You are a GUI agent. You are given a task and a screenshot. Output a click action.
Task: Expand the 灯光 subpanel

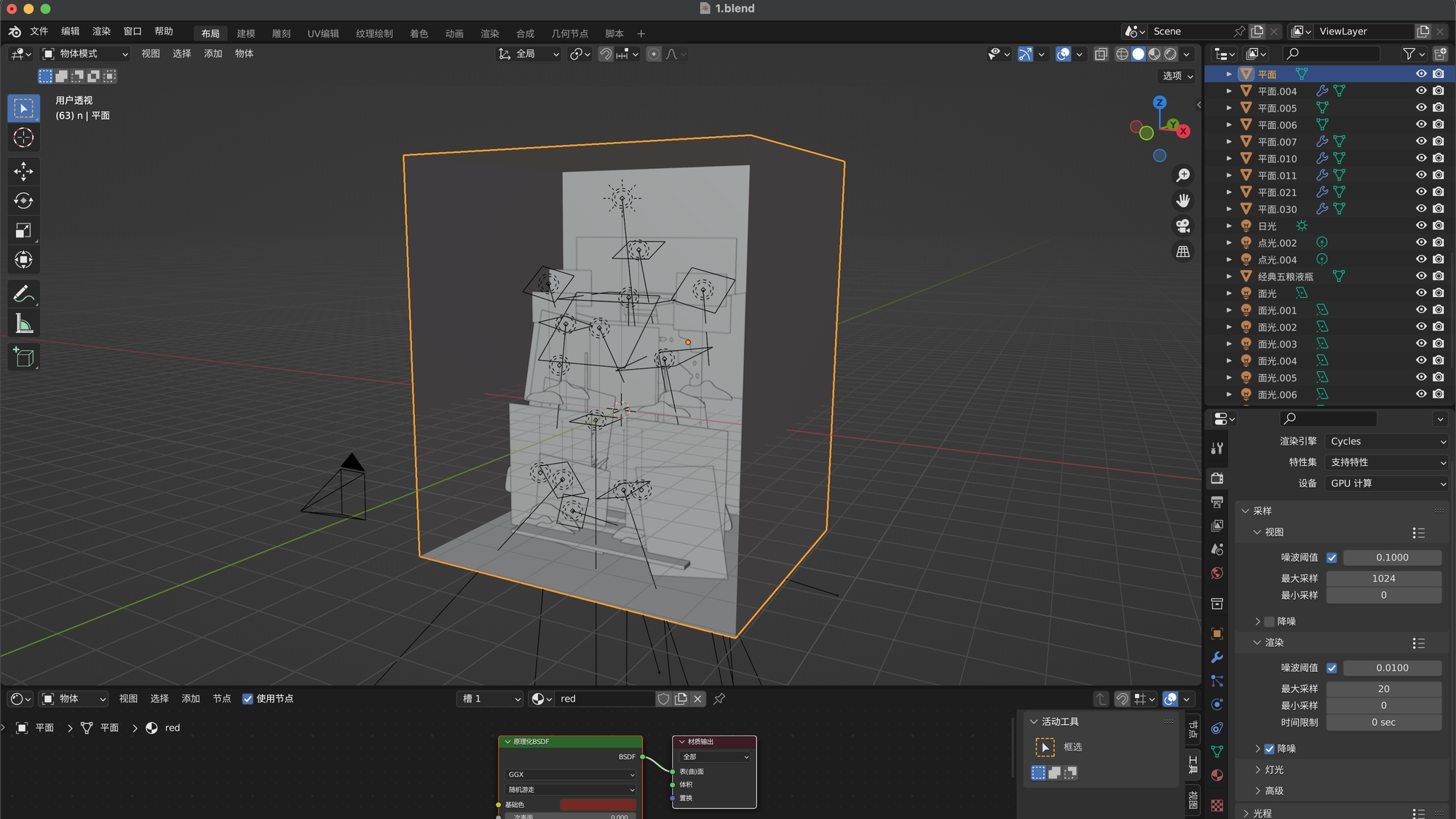[1257, 769]
